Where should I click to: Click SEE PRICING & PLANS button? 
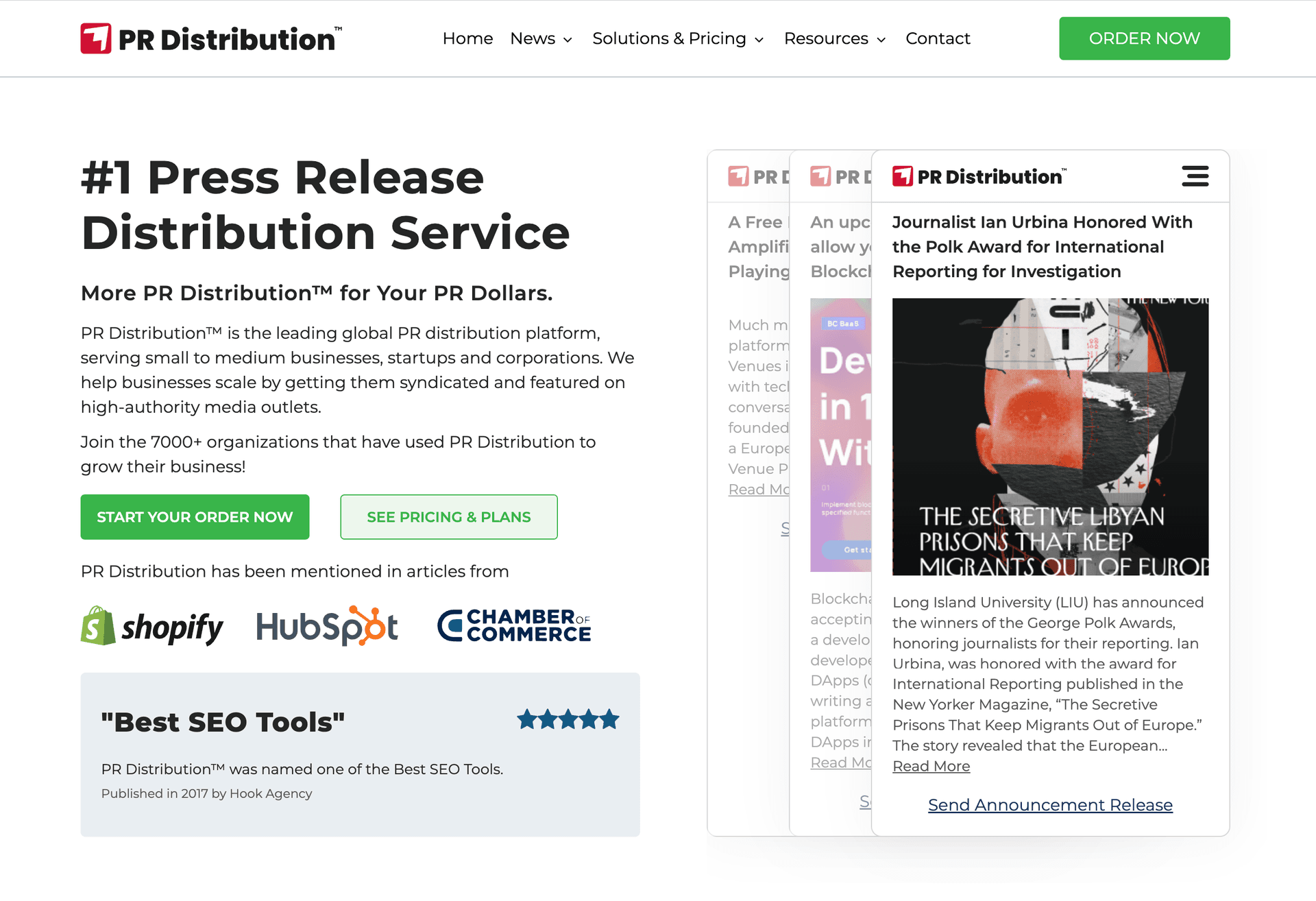point(449,517)
